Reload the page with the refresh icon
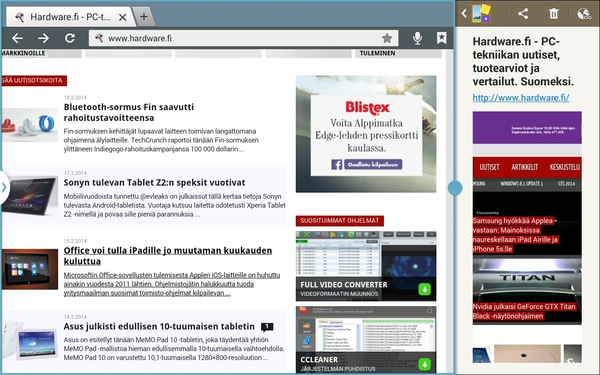 [x=70, y=38]
